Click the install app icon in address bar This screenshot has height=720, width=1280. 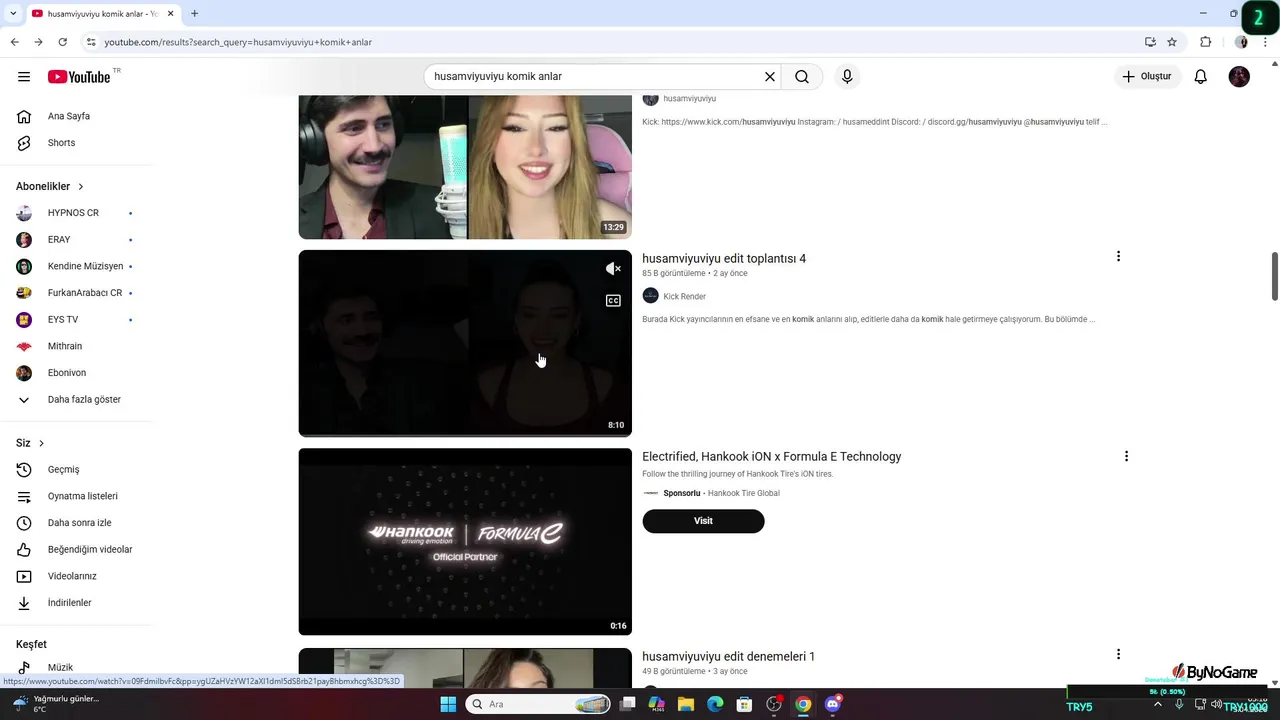1150,42
